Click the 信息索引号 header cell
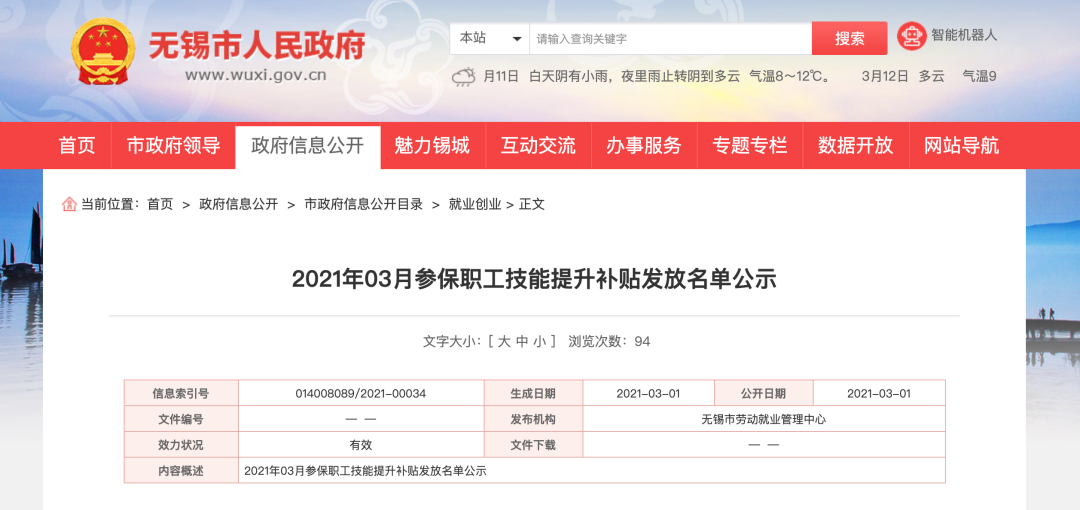1080x510 pixels. pos(181,394)
